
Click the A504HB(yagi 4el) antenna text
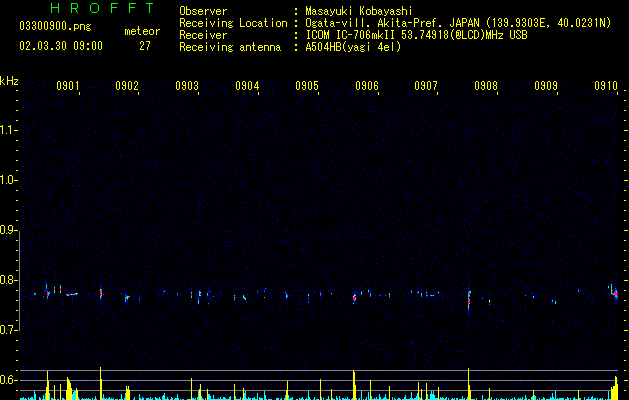(x=353, y=47)
